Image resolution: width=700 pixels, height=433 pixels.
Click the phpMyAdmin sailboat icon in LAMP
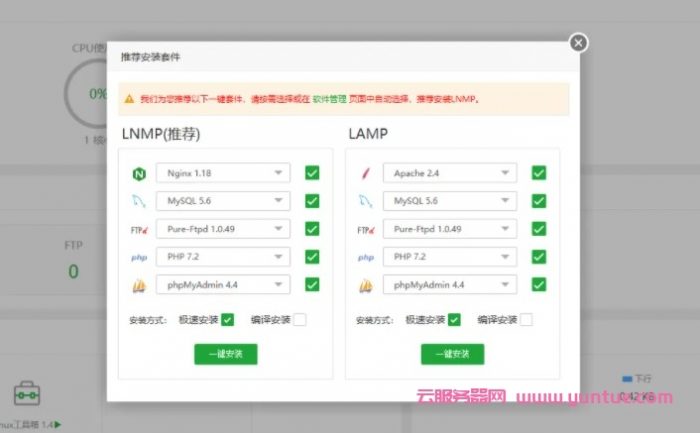coord(365,285)
